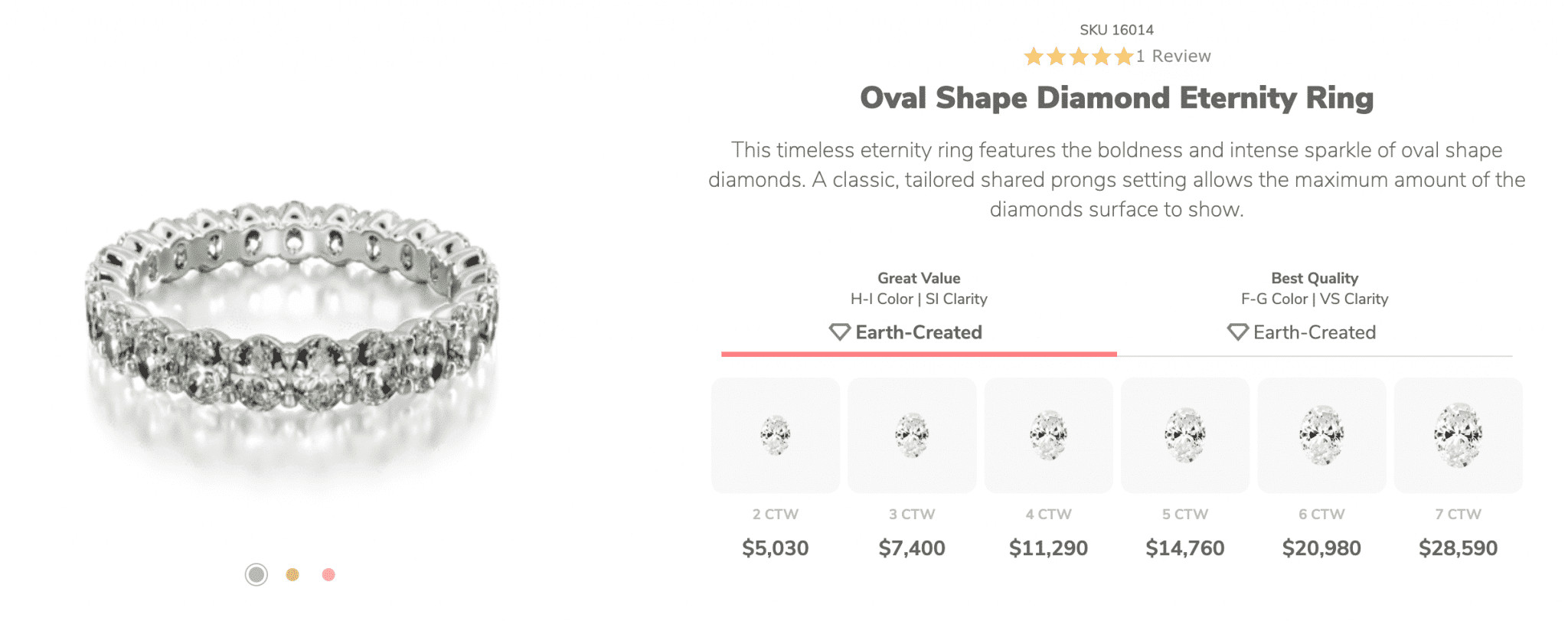The width and height of the screenshot is (1568, 621).
Task: Click the heart icon under Best Quality
Action: pos(1238,332)
